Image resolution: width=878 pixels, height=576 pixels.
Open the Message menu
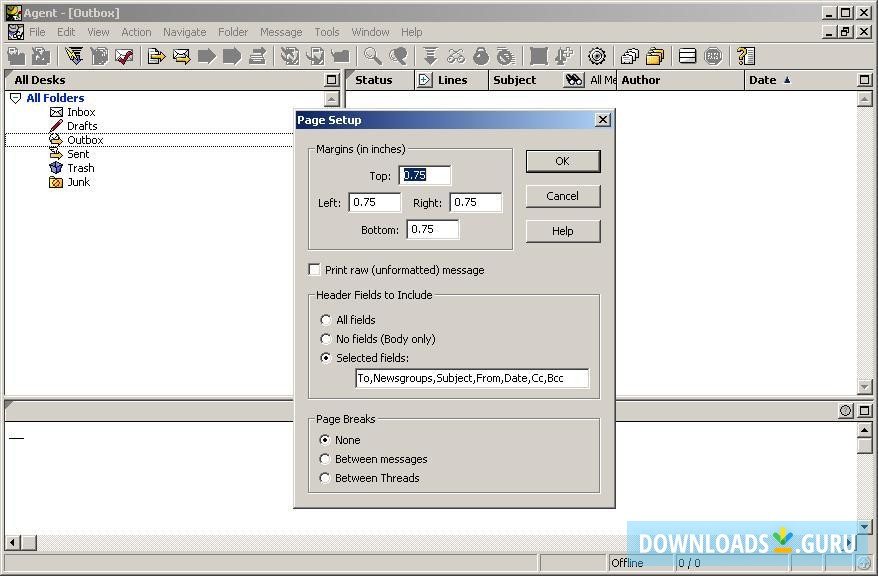pyautogui.click(x=281, y=32)
